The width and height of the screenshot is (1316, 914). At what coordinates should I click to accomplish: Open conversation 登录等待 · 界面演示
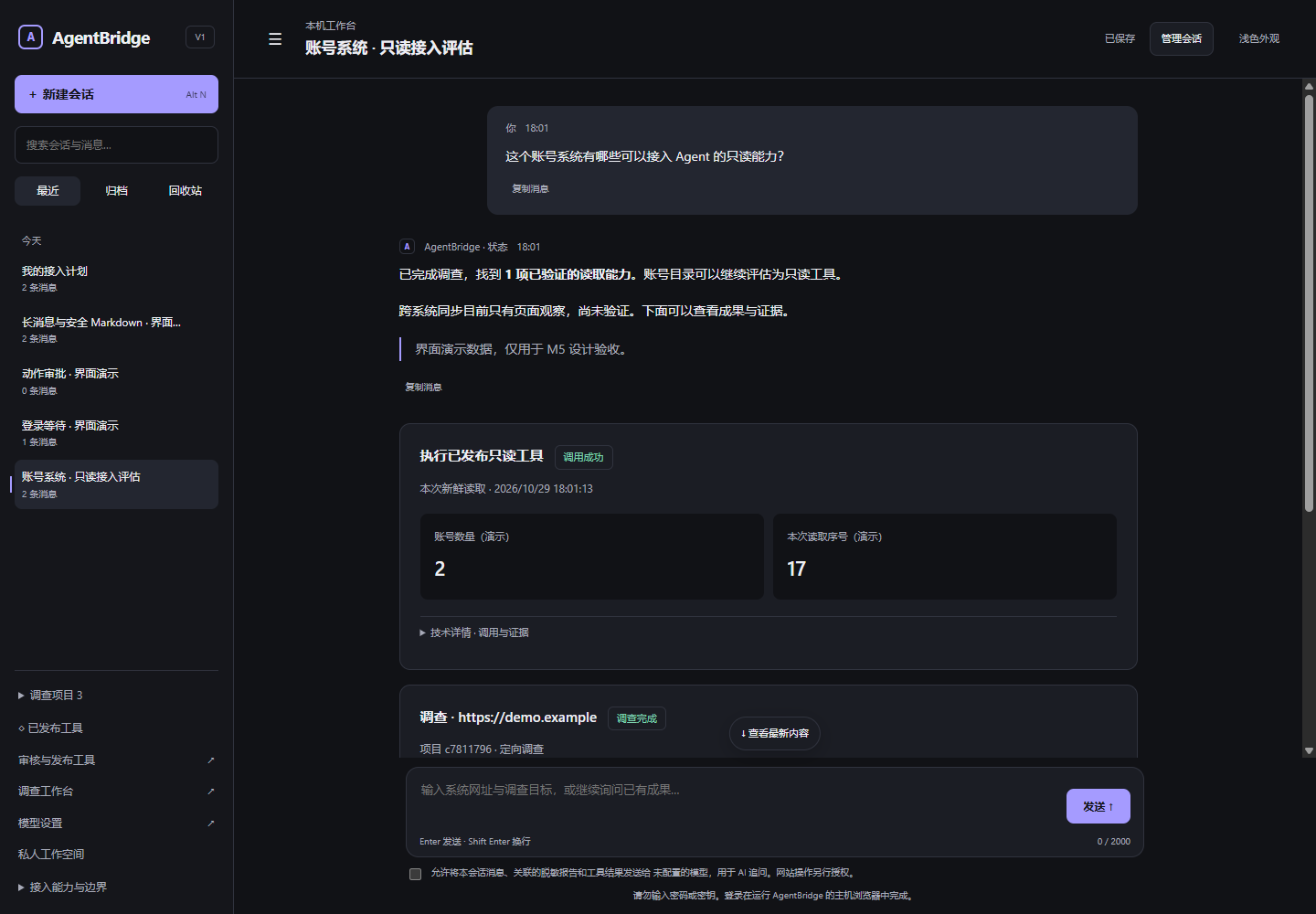116,433
